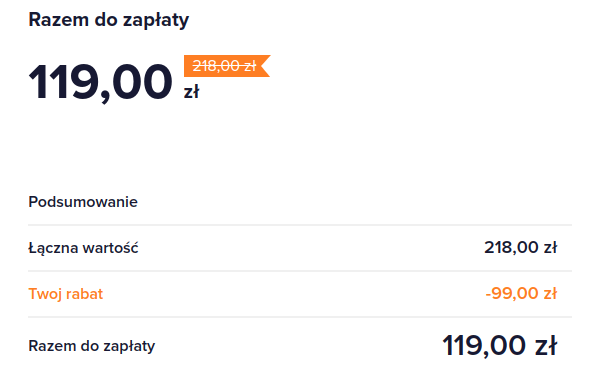Click the ",00" decimals of the large price

click(136, 84)
